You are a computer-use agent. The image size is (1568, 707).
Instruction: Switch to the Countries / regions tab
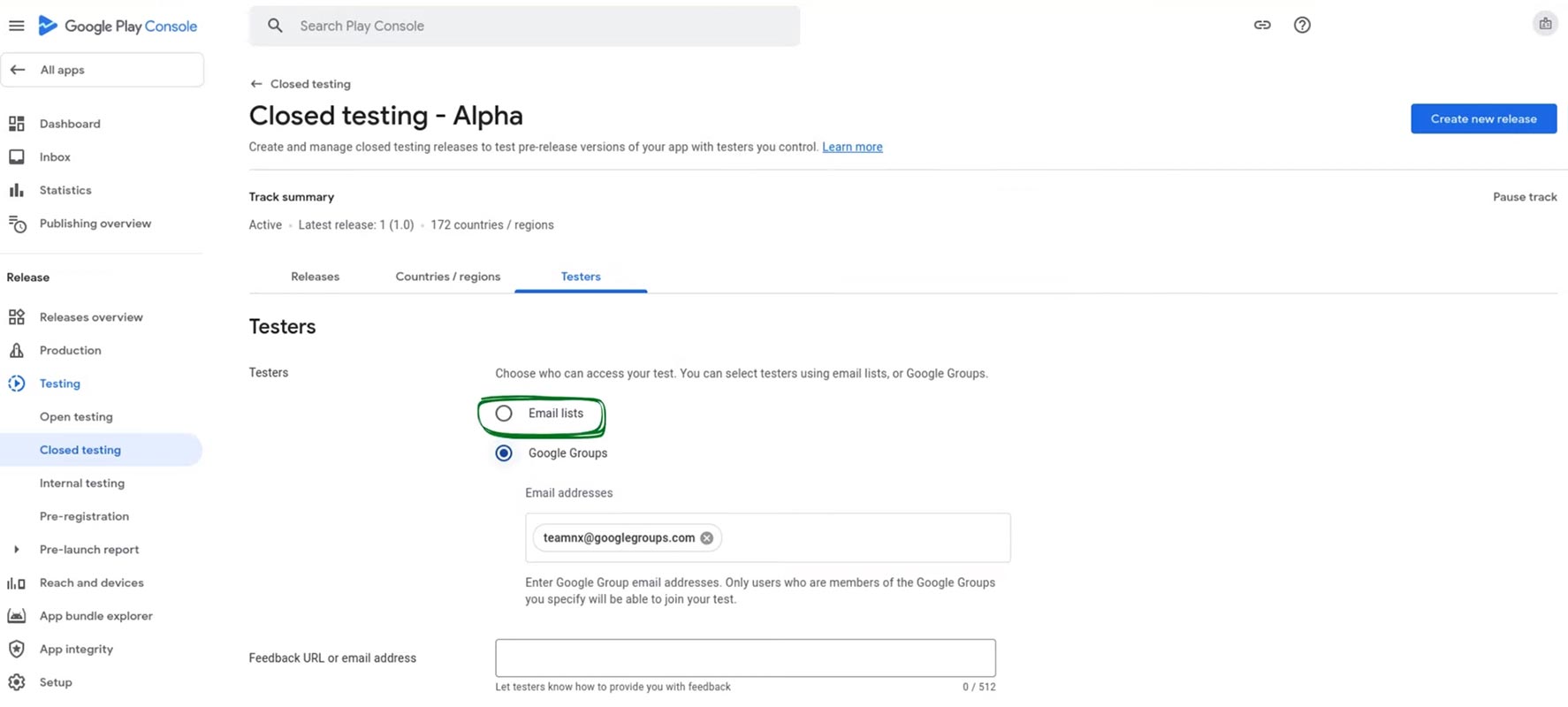pyautogui.click(x=448, y=277)
